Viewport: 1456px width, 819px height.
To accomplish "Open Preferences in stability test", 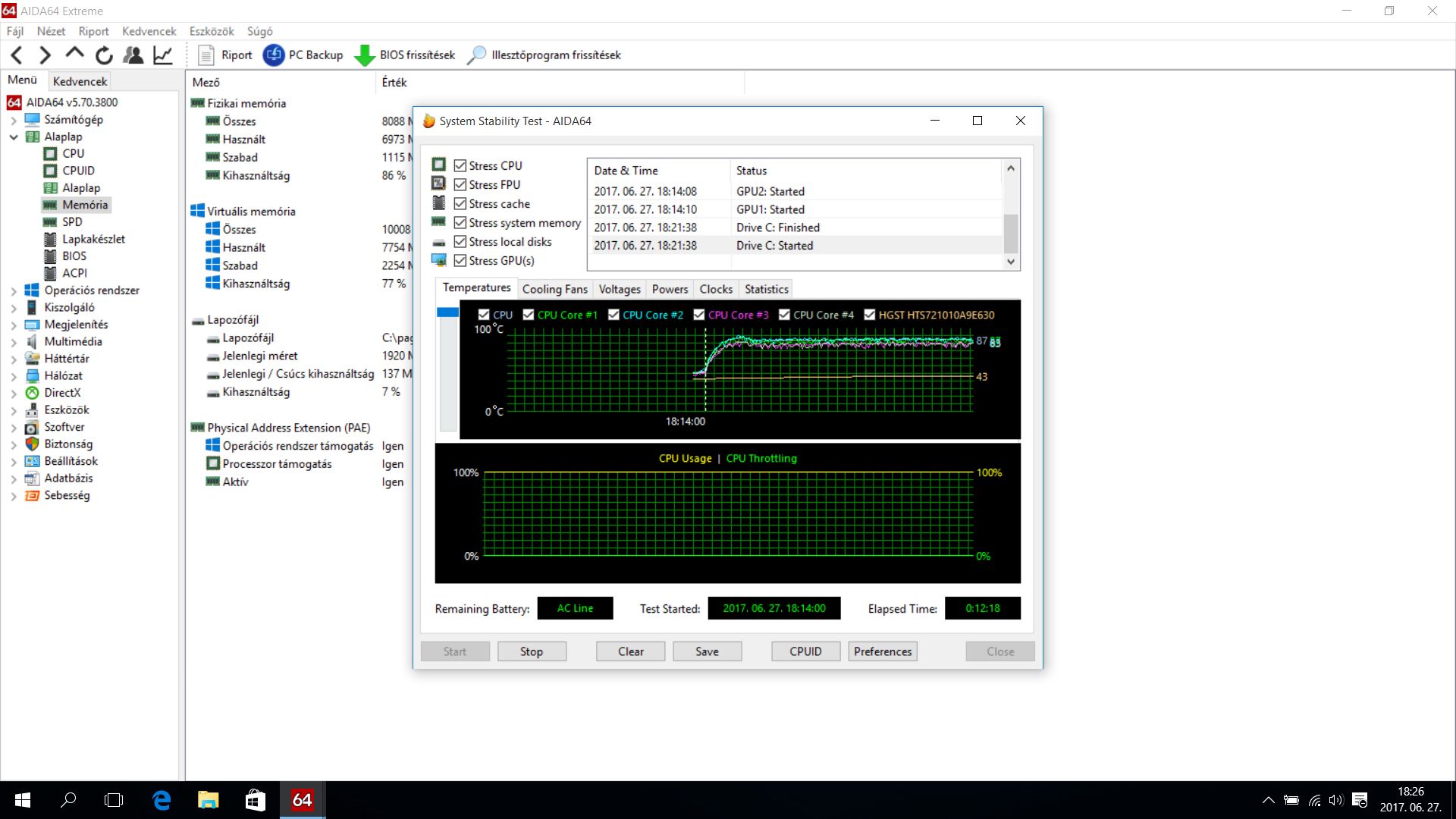I will 882,651.
